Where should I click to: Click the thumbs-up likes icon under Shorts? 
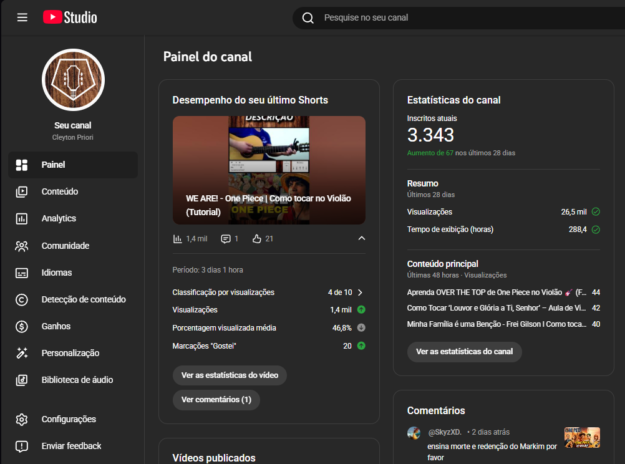point(257,239)
